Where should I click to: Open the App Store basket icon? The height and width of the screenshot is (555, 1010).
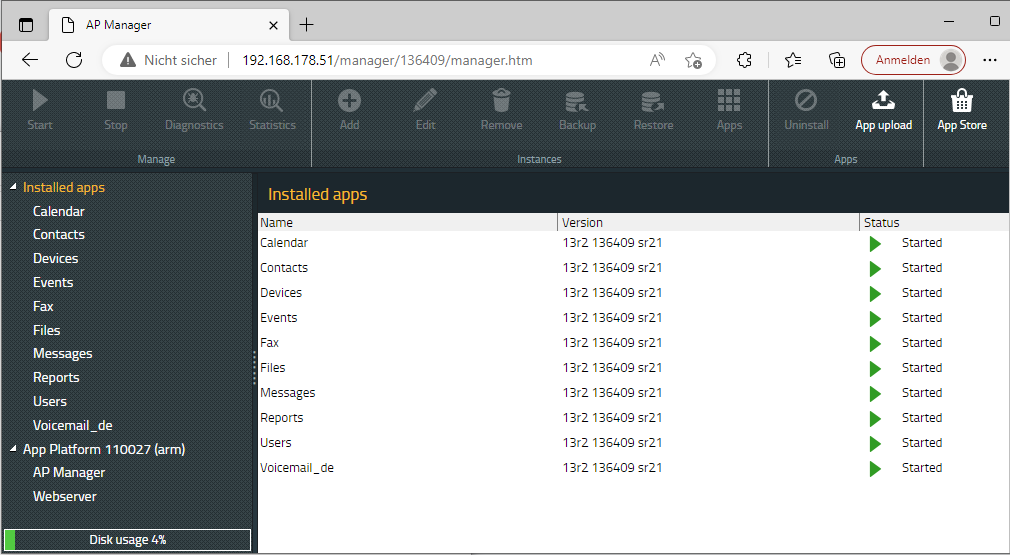tap(961, 101)
